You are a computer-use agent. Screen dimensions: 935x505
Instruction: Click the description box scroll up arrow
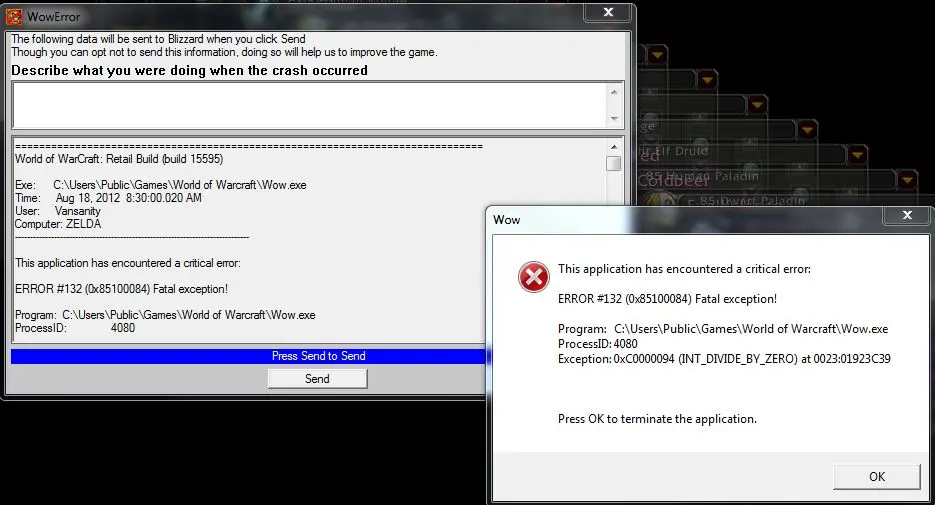click(614, 92)
